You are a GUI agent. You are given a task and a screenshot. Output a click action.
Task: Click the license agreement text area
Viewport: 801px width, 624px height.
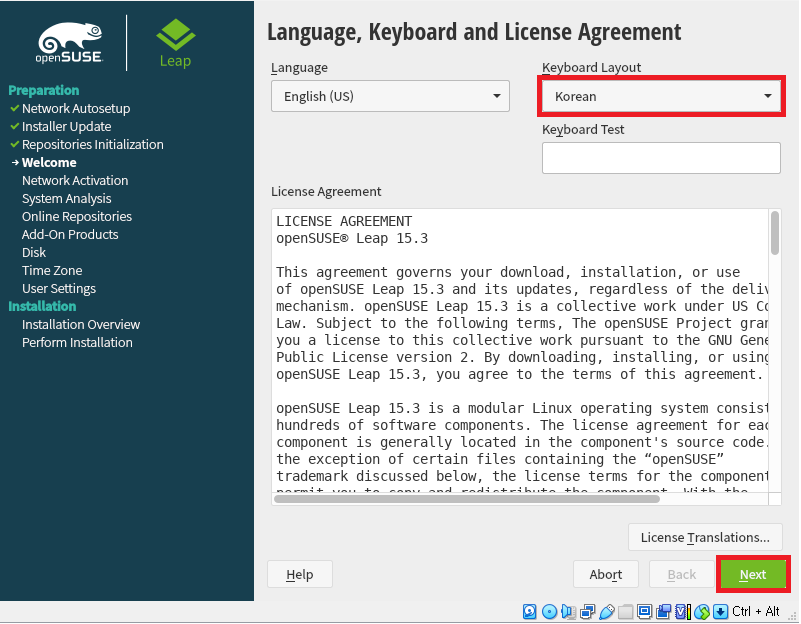click(520, 350)
